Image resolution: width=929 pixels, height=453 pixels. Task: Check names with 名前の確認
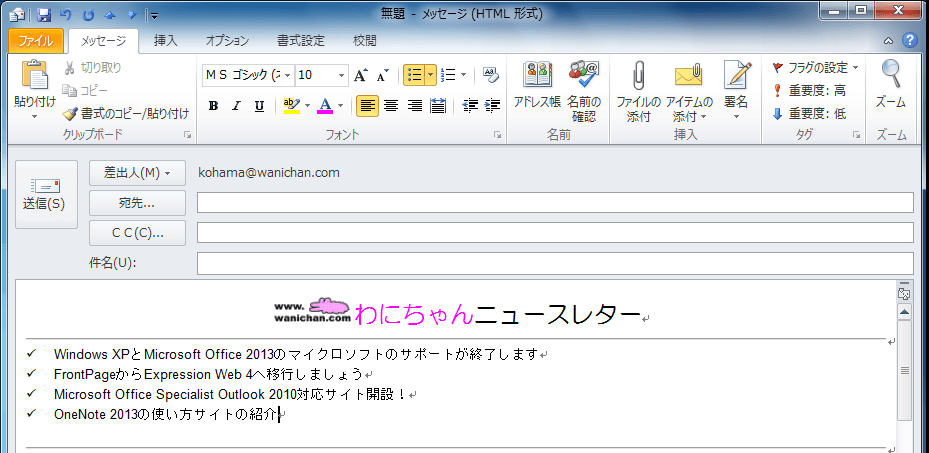pos(584,90)
